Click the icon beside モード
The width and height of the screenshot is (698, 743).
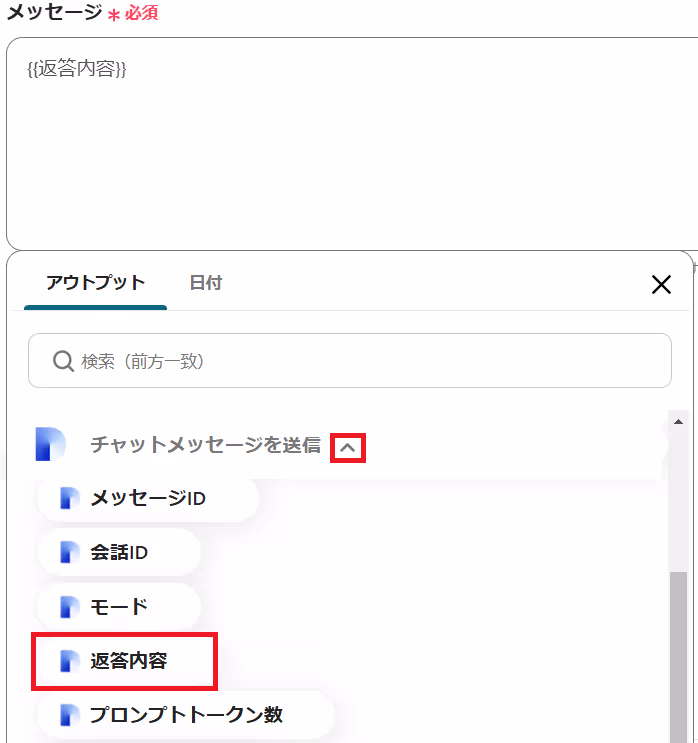pyautogui.click(x=70, y=607)
